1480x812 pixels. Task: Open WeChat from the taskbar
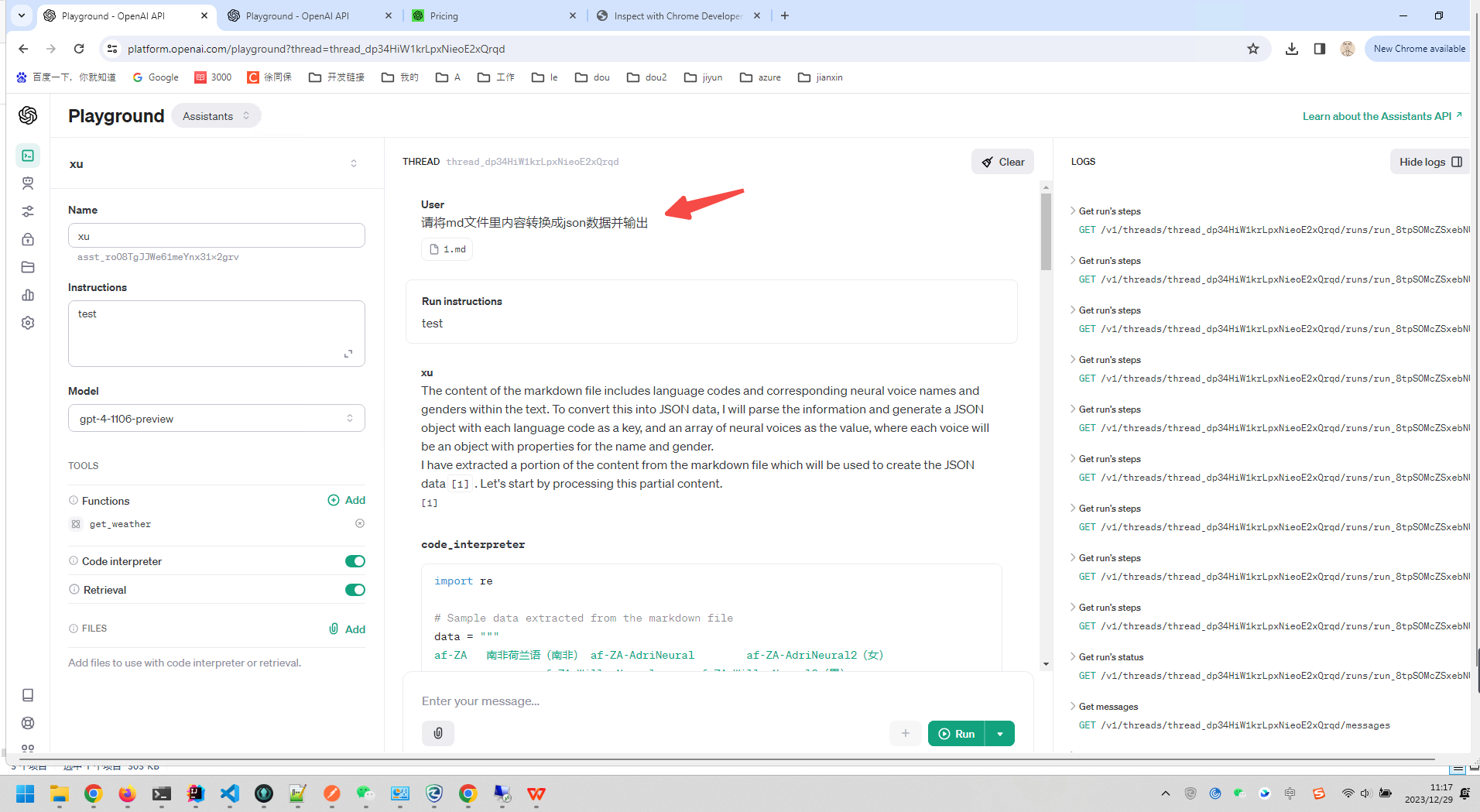click(365, 794)
